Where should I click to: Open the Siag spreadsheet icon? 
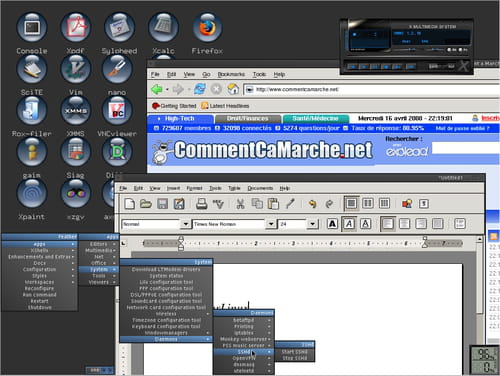(76, 152)
